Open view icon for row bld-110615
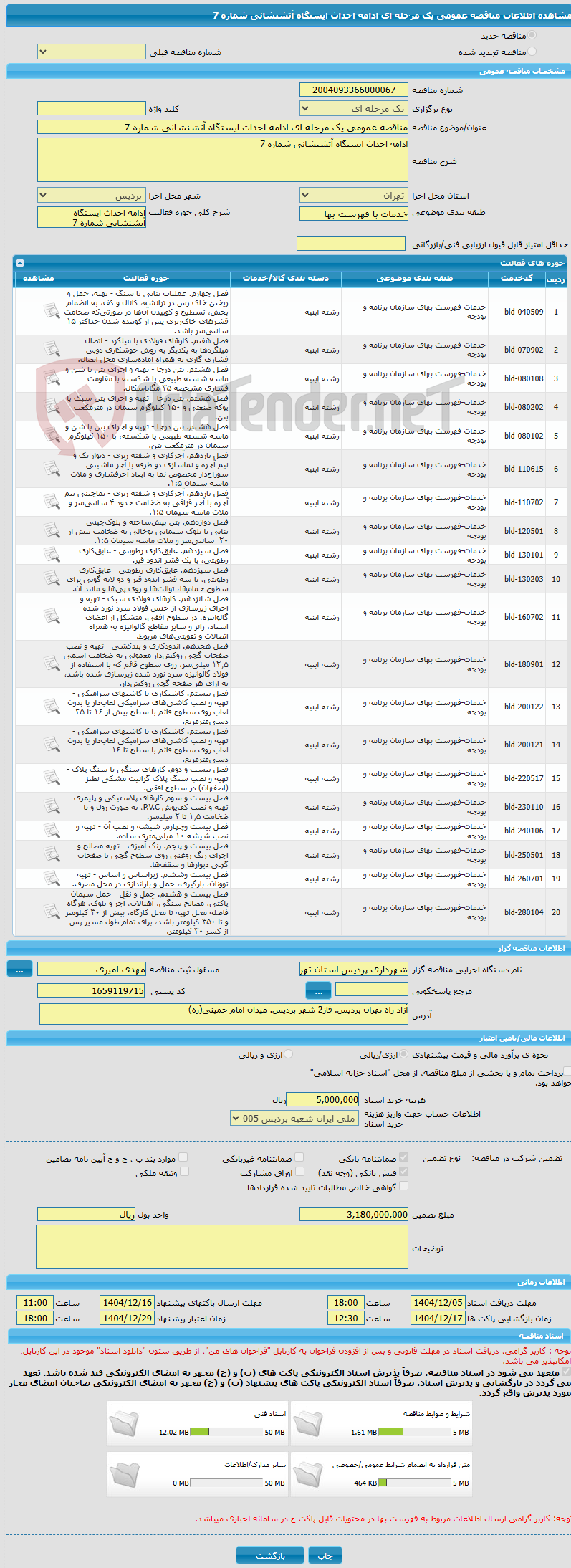Screen dimensions: 571x1568 tap(52, 468)
